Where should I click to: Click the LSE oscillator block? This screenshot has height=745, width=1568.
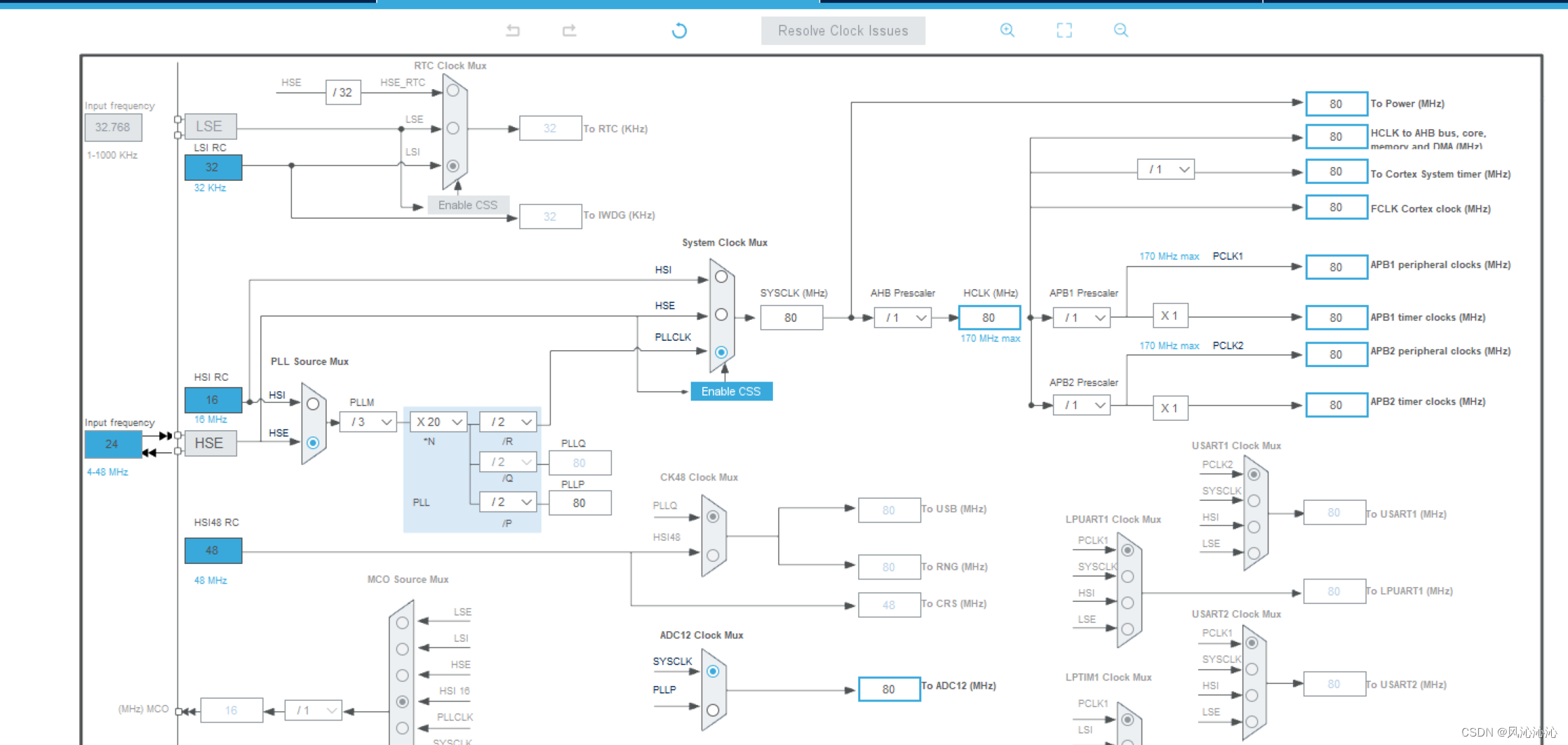point(210,126)
